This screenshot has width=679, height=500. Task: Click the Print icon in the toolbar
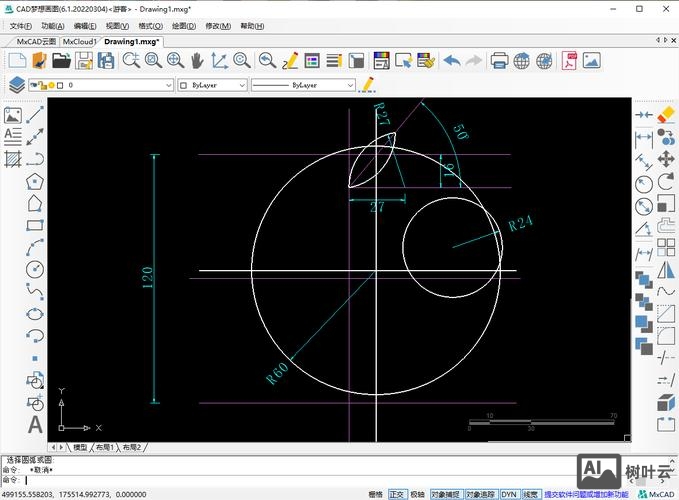coord(497,61)
